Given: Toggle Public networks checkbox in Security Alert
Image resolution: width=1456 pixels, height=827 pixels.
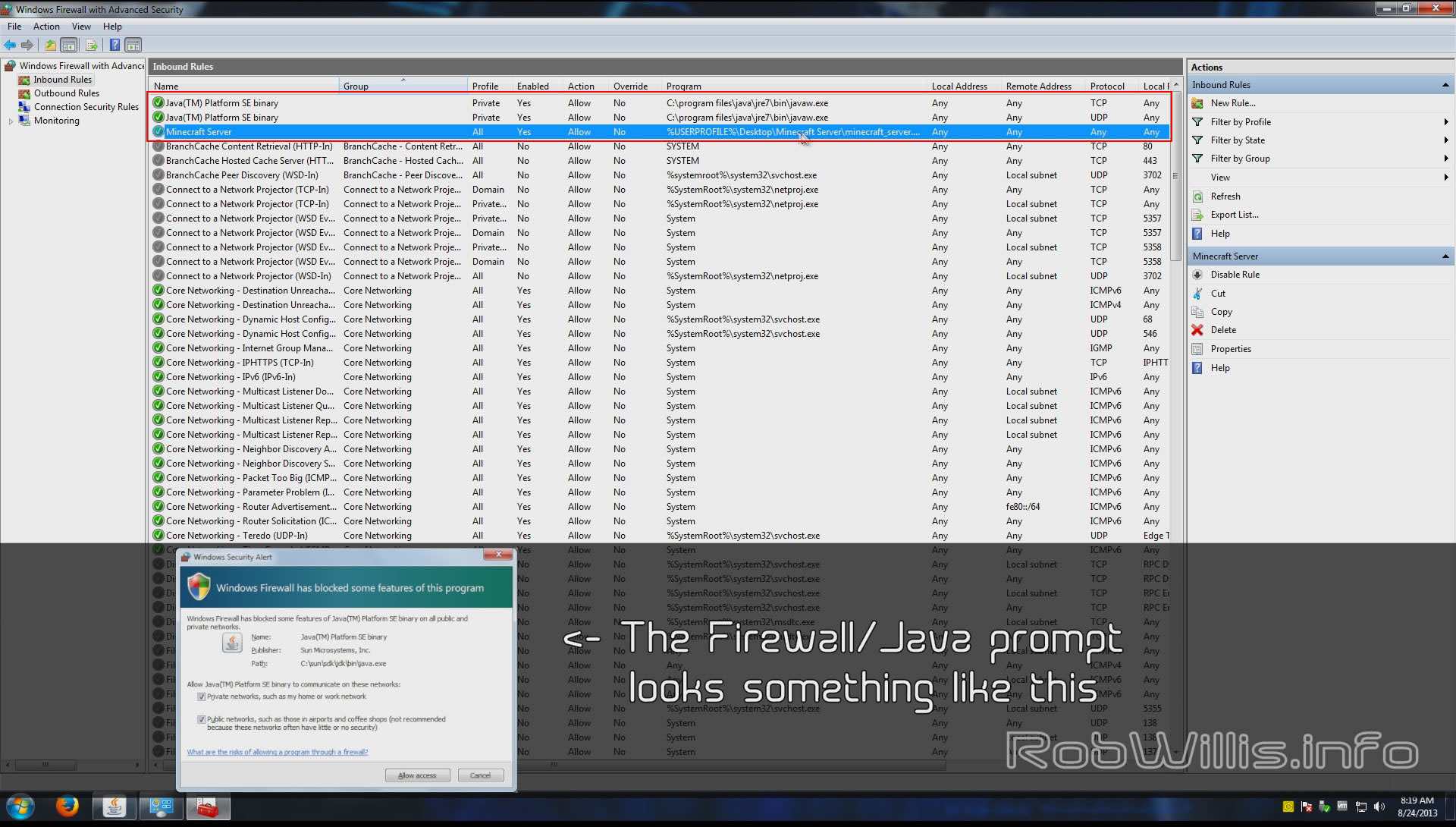Looking at the screenshot, I should [x=202, y=719].
